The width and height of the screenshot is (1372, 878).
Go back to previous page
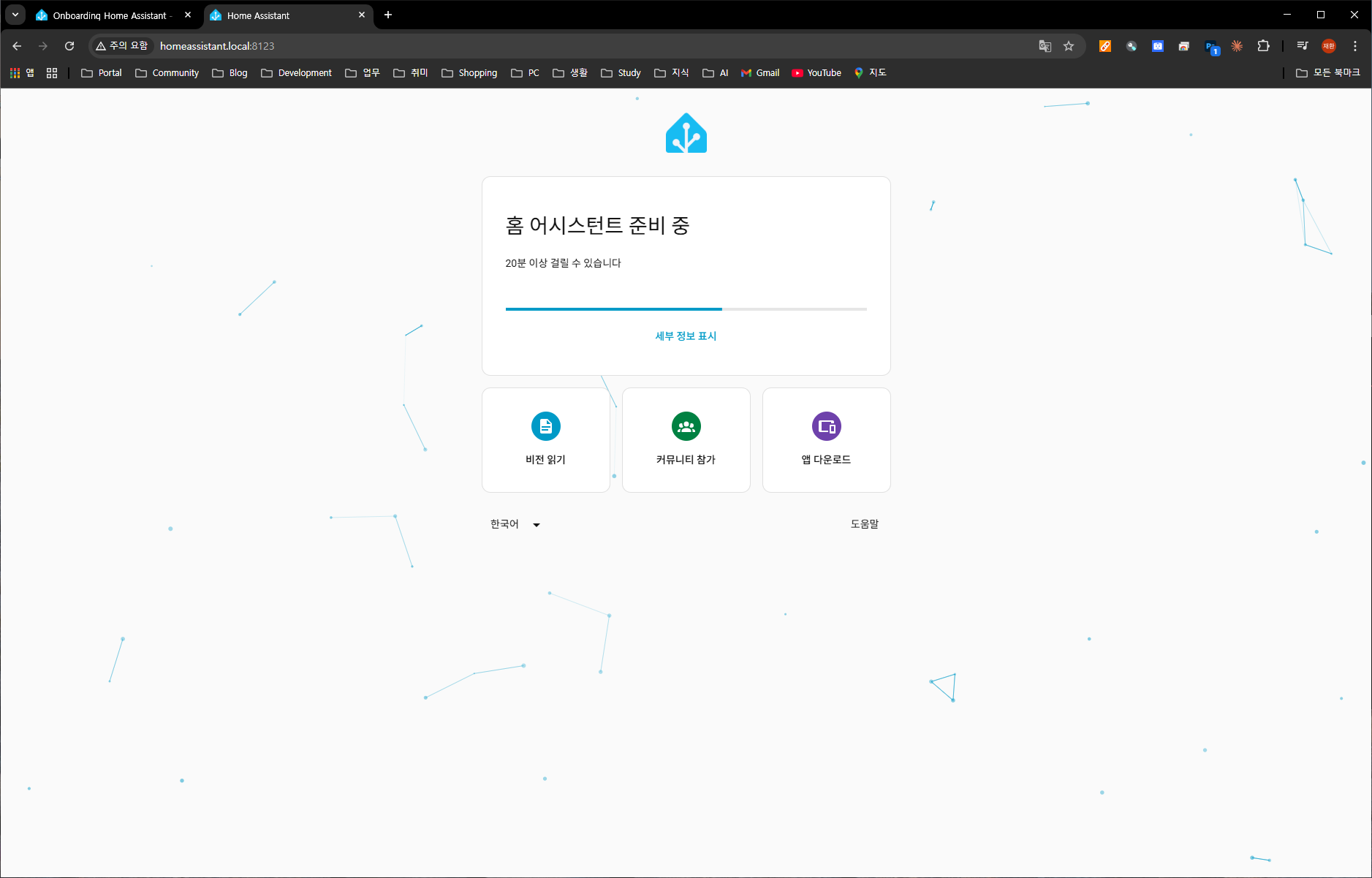click(17, 46)
